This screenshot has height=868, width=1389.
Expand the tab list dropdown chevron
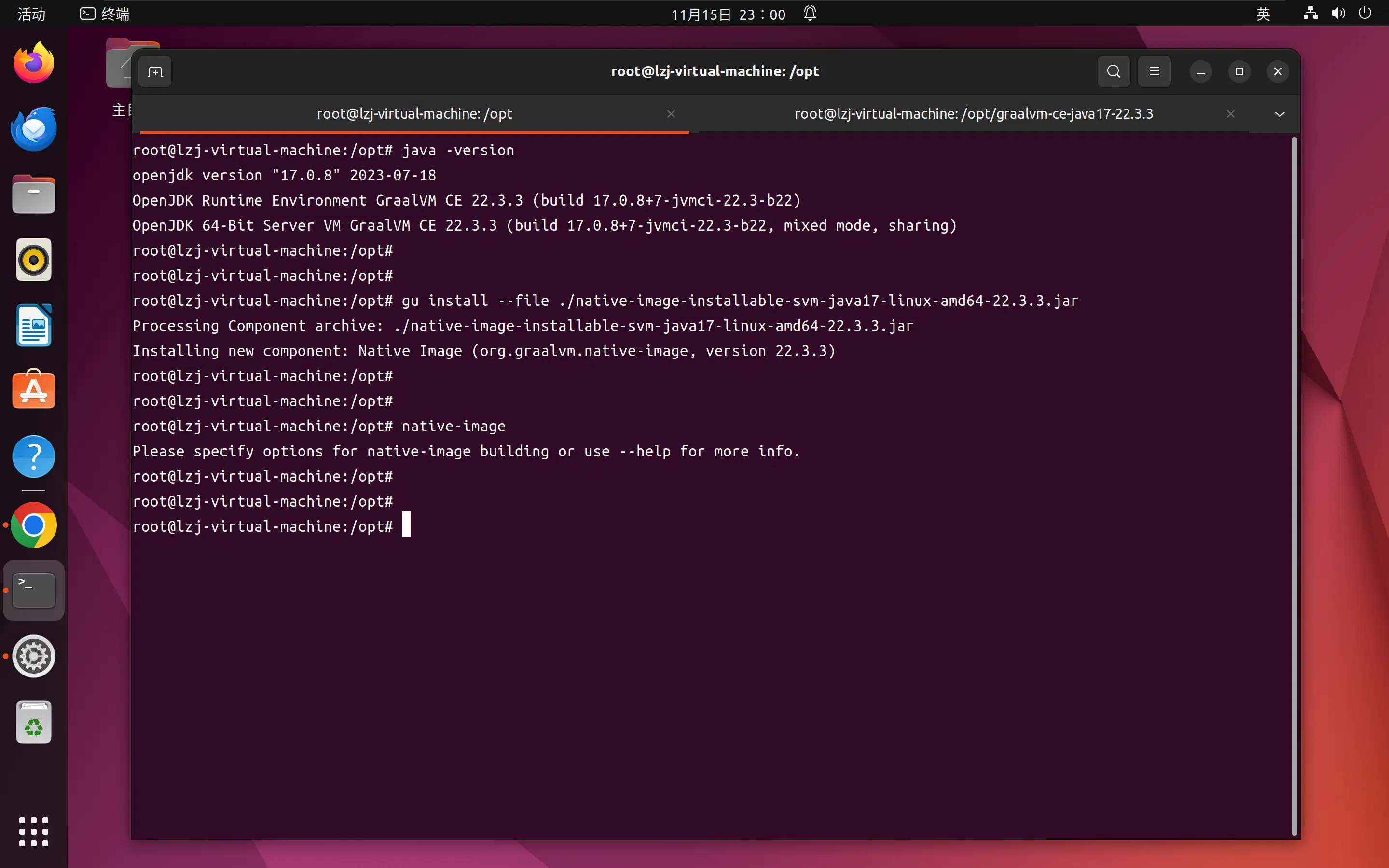(1279, 114)
